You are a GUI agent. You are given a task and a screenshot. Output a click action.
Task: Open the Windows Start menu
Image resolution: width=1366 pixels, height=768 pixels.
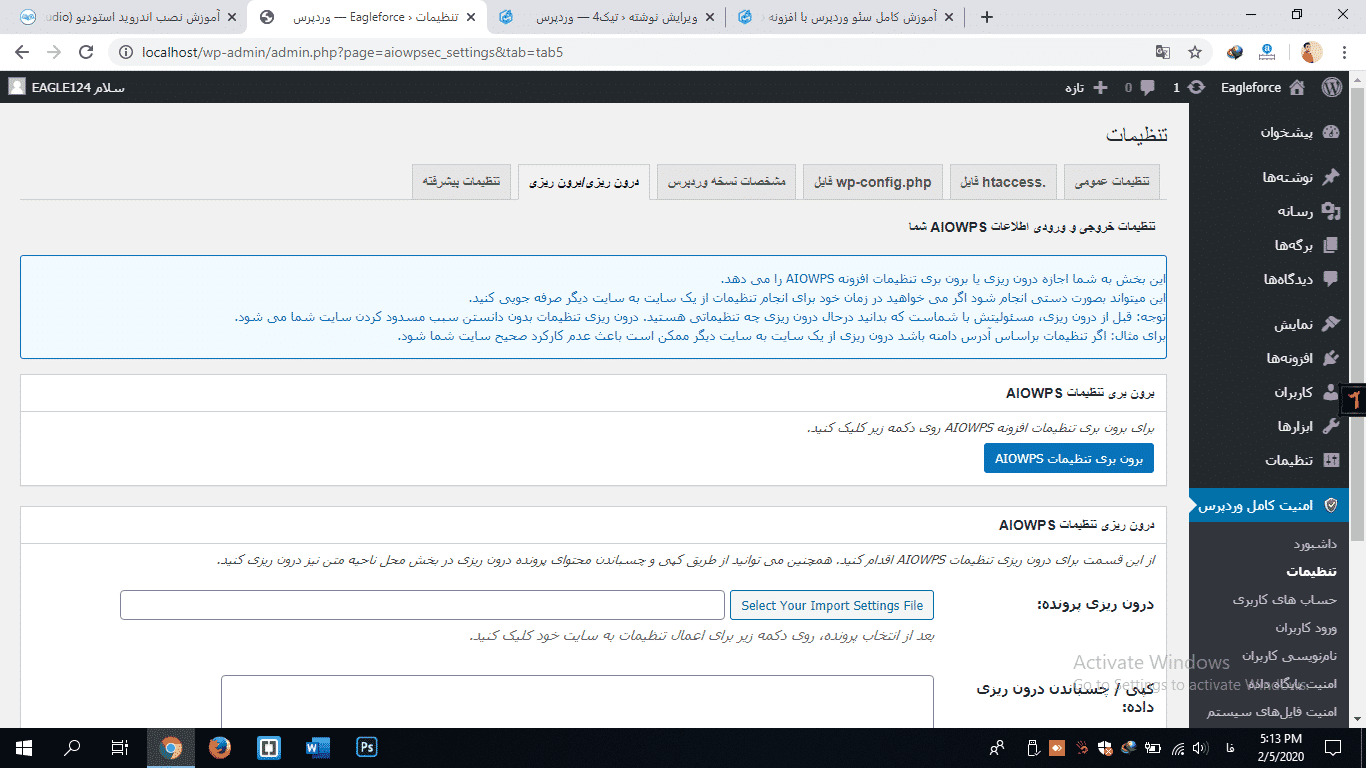[23, 747]
